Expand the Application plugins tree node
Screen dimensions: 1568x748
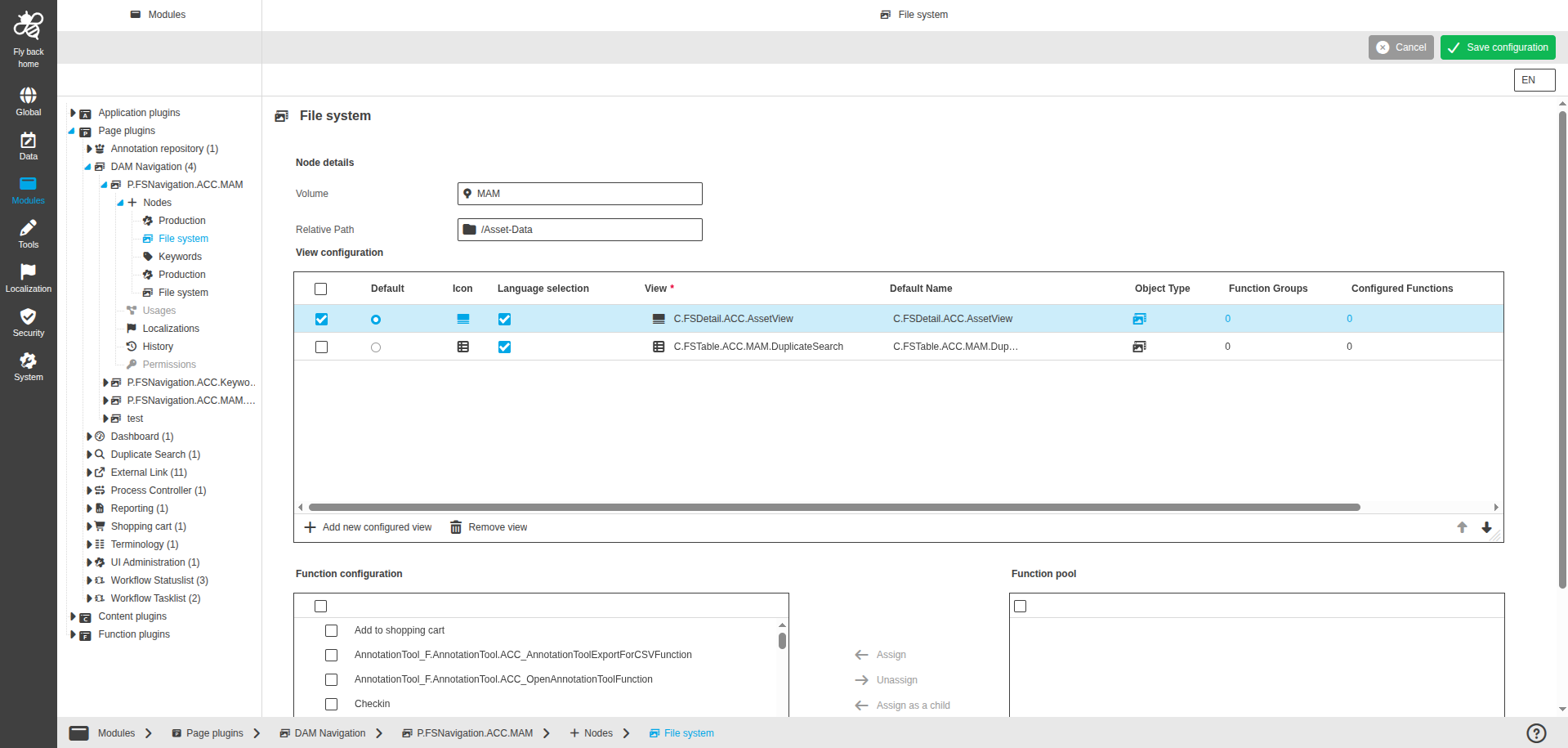point(73,113)
